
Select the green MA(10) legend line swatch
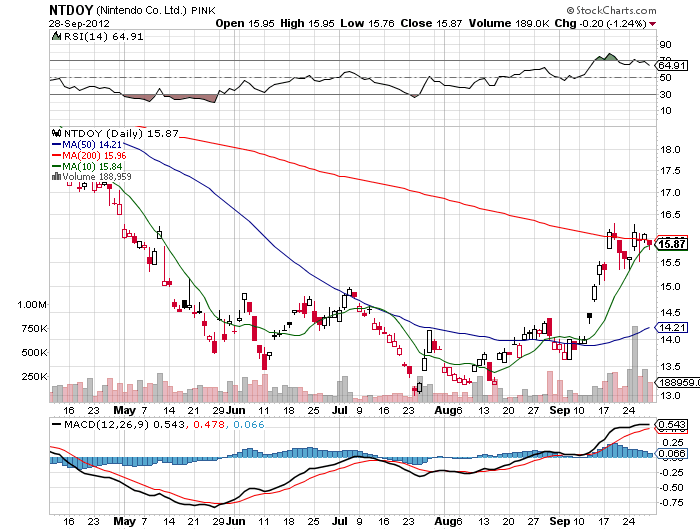click(x=56, y=166)
